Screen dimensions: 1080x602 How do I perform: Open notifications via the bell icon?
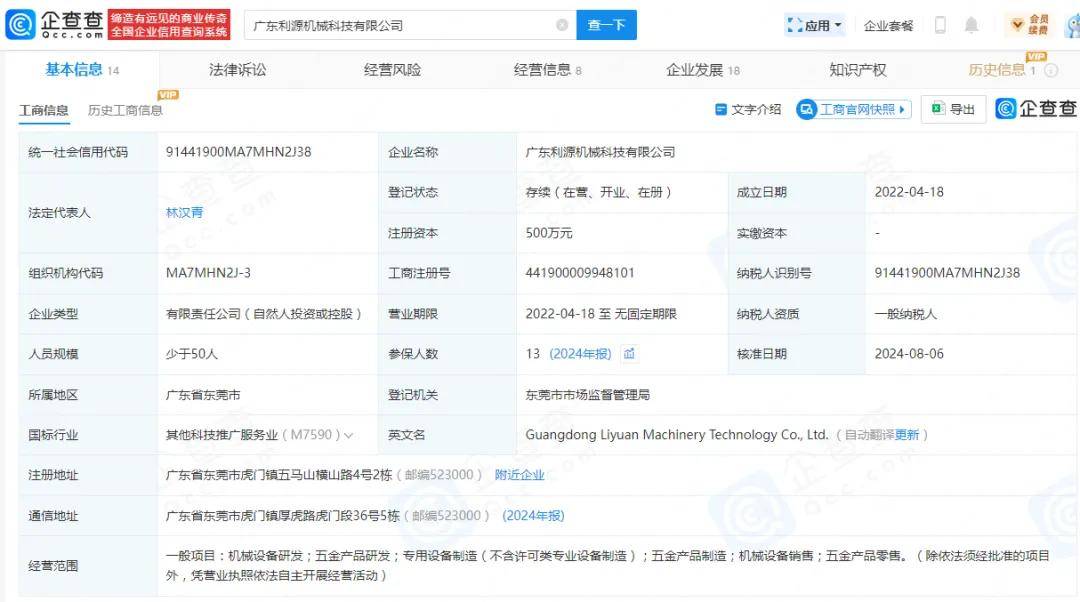tap(971, 25)
